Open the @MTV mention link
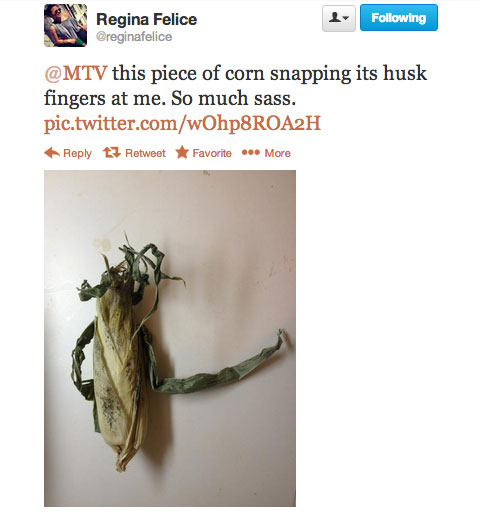This screenshot has height=516, width=480. tap(76, 73)
